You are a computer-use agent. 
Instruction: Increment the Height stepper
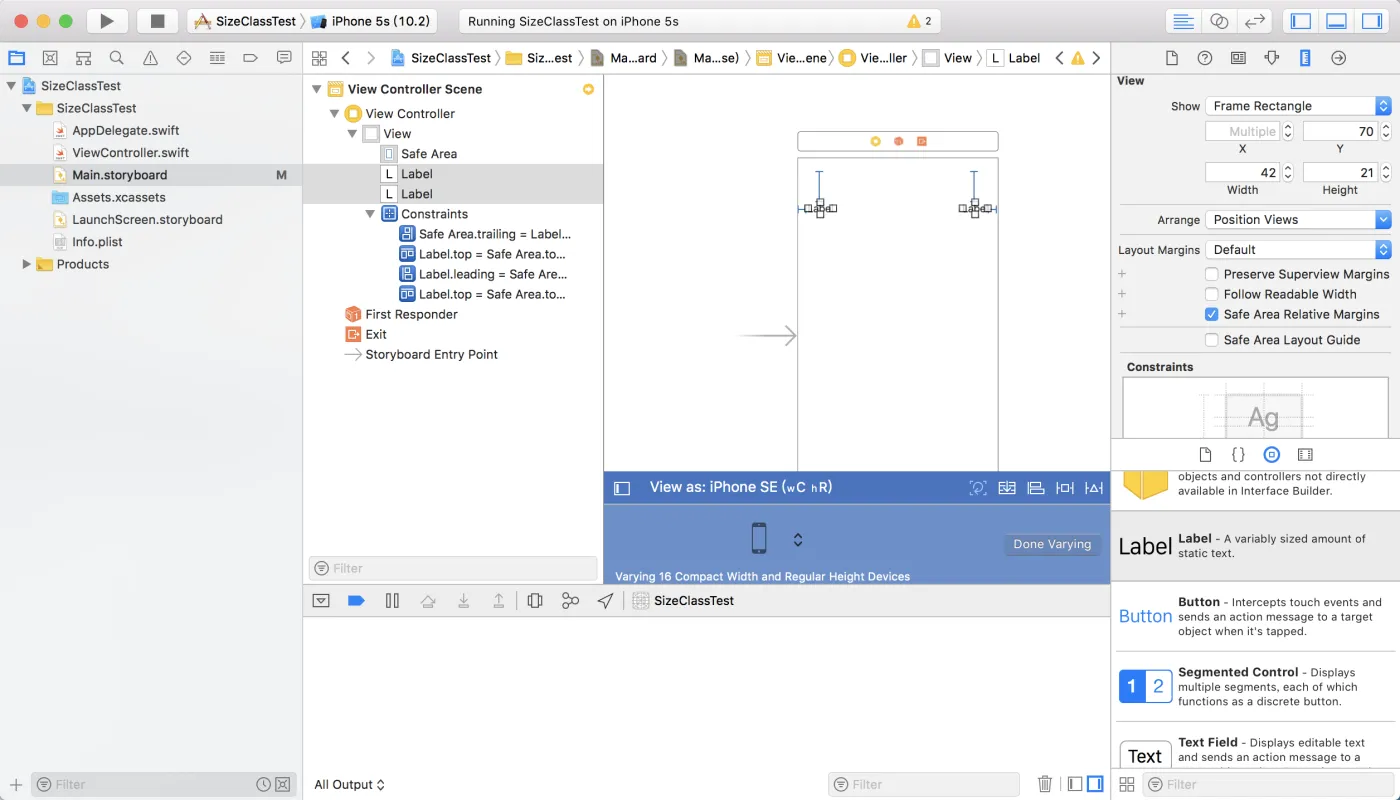(1386, 168)
